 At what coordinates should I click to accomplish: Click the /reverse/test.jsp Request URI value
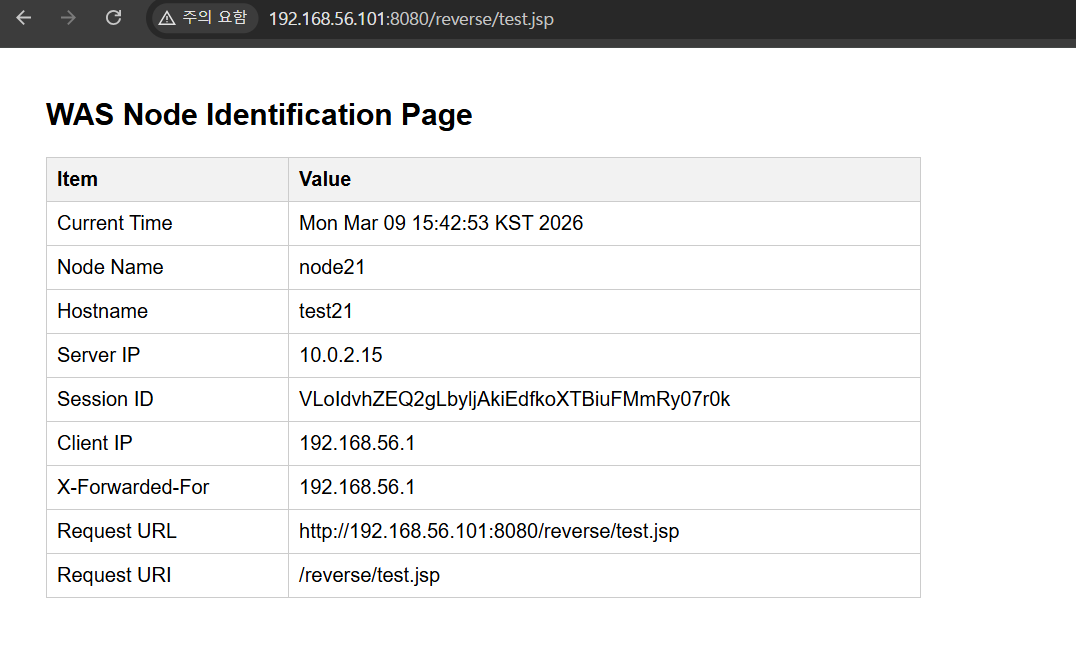[369, 575]
